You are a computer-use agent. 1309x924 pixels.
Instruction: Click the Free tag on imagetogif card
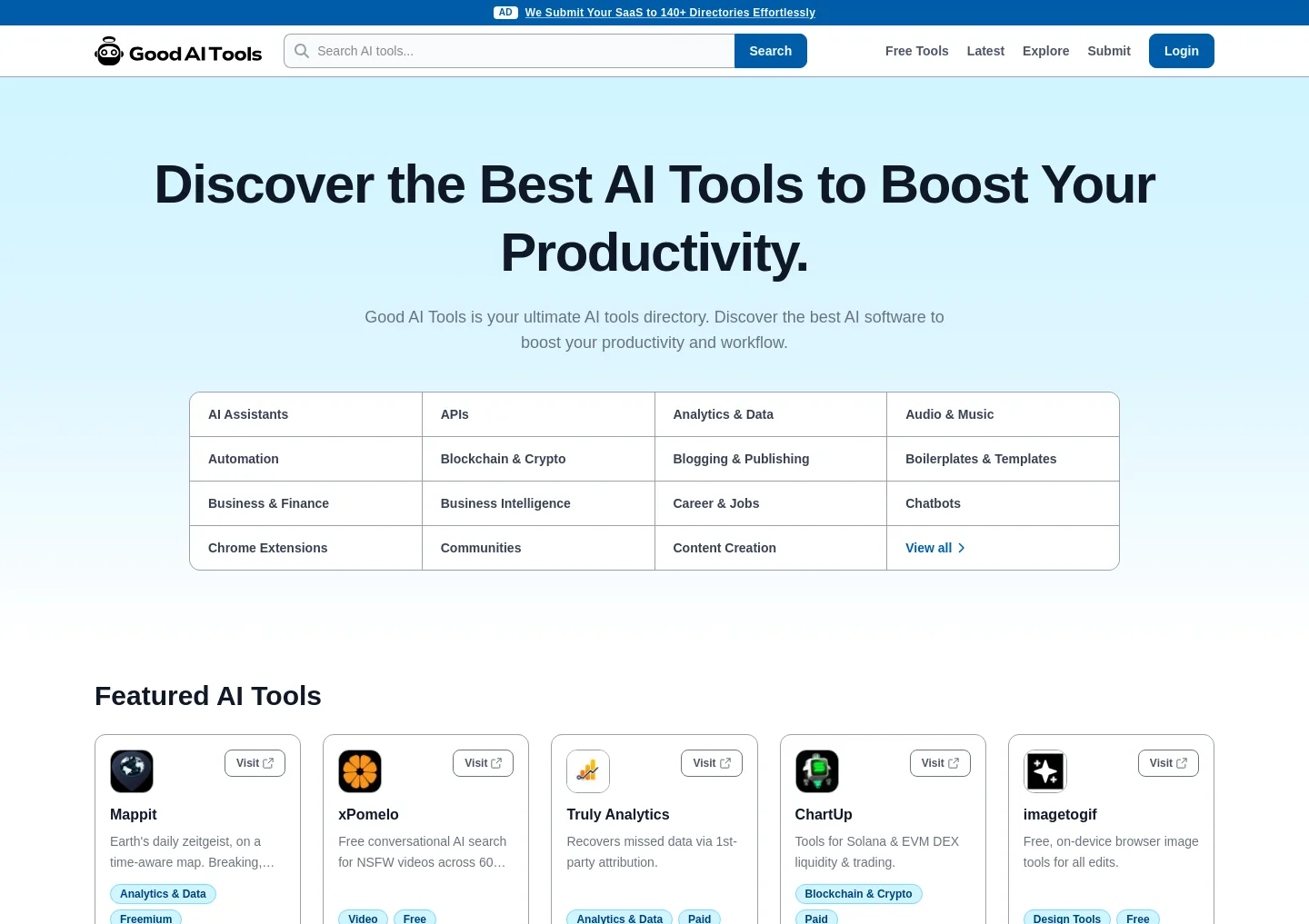(x=1138, y=918)
